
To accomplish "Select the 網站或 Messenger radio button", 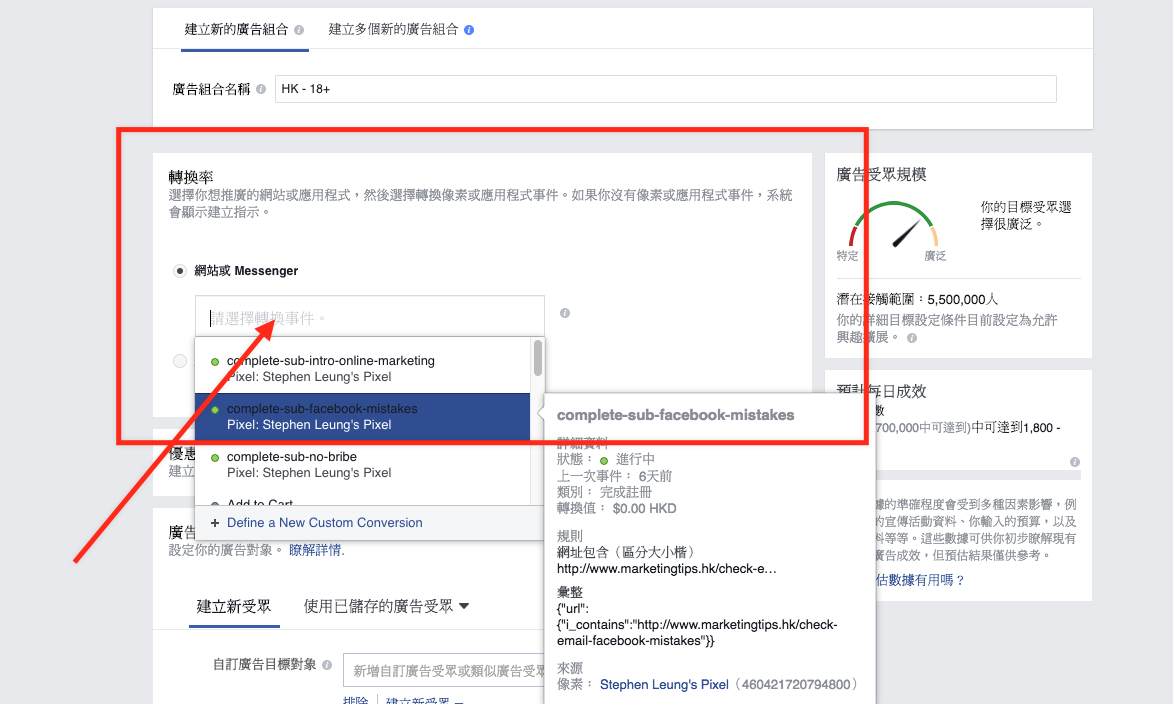I will (x=180, y=271).
